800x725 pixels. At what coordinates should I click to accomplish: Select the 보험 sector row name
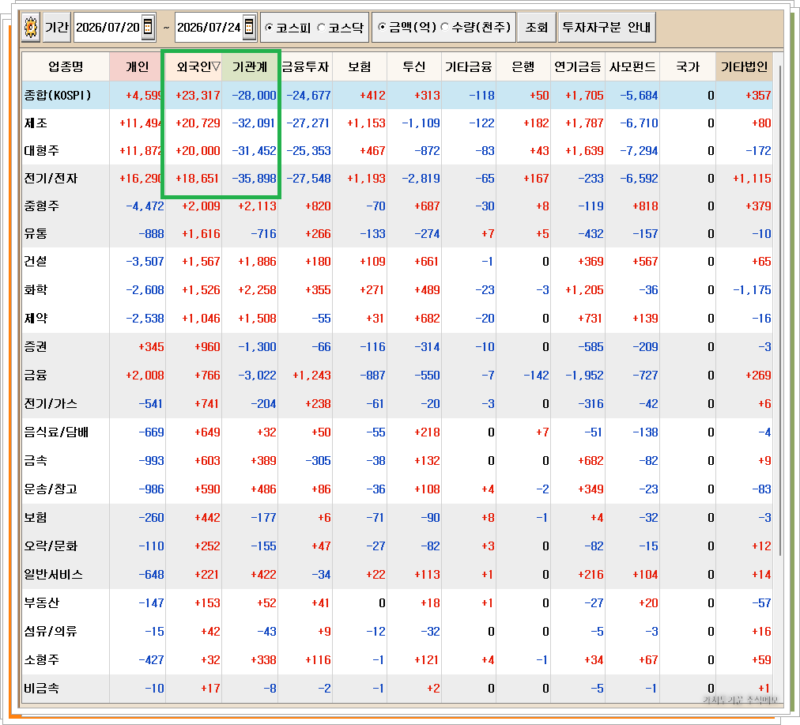(36, 517)
